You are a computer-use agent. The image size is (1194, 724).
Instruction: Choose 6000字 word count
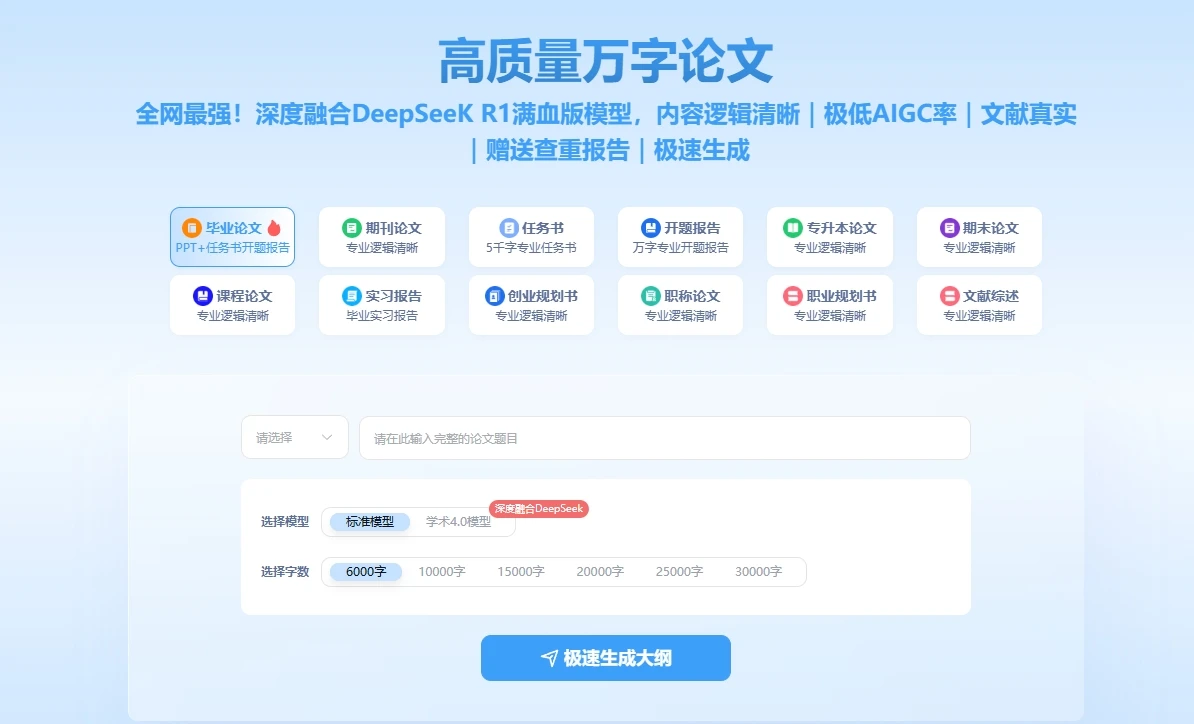pos(366,572)
